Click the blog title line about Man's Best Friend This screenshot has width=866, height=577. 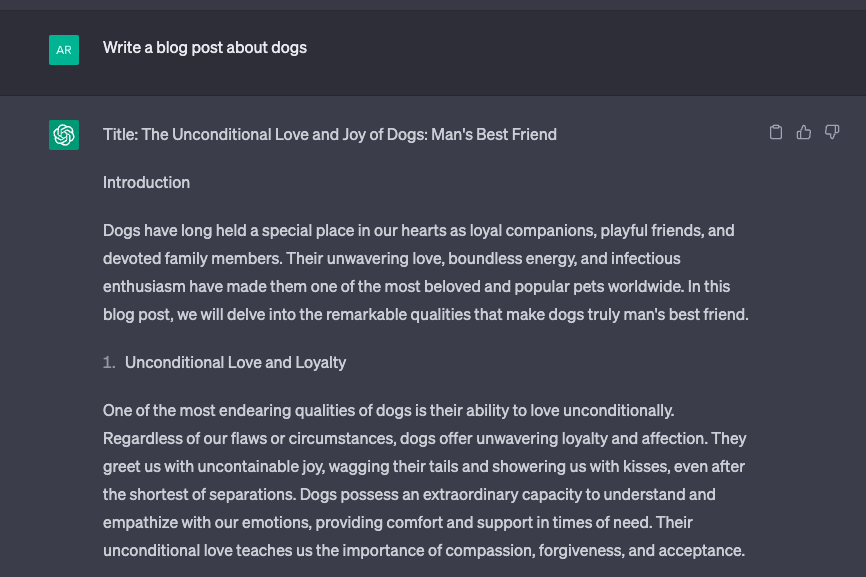[x=330, y=135]
